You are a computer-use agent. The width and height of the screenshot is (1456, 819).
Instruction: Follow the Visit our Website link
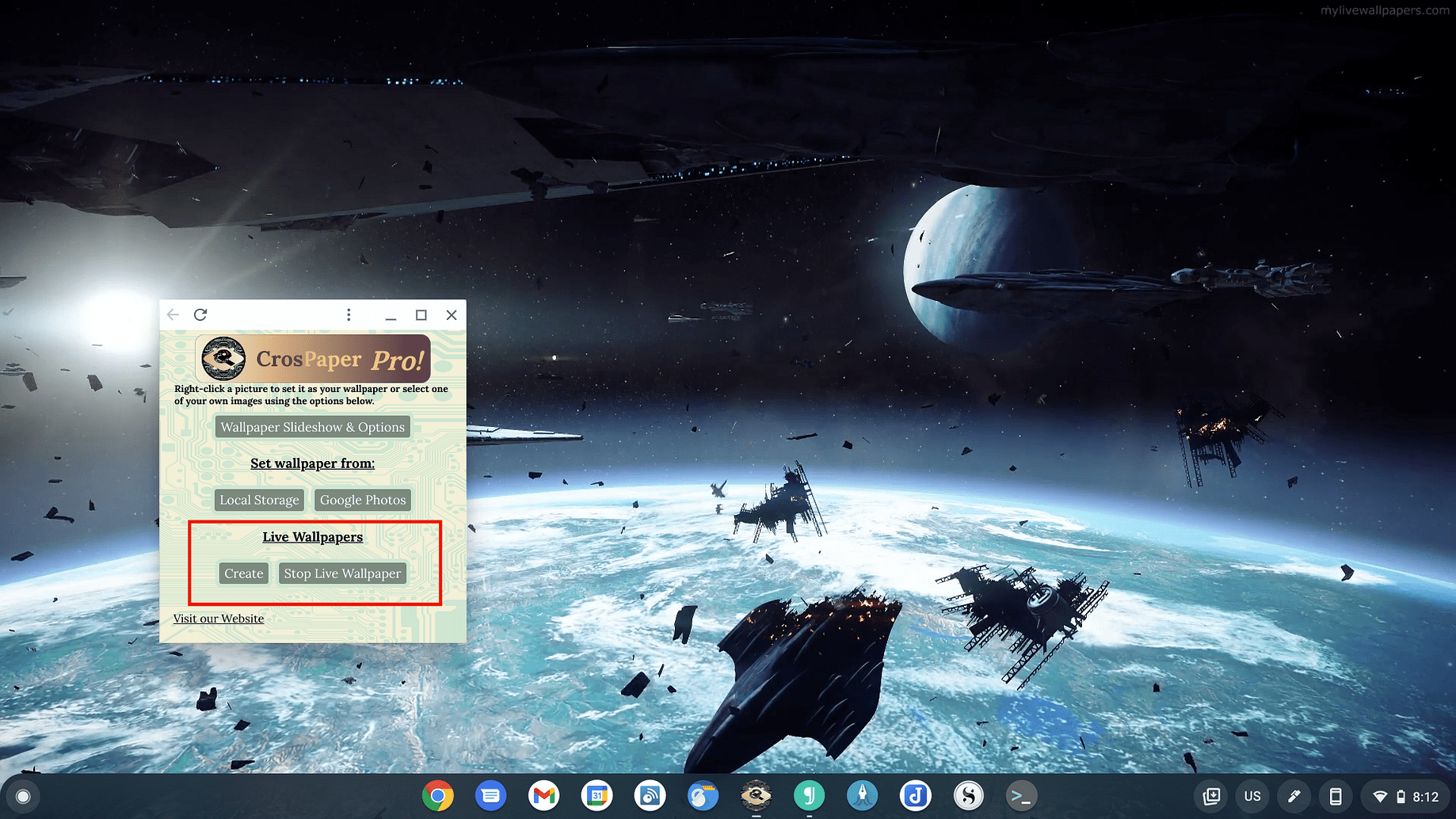pyautogui.click(x=219, y=619)
